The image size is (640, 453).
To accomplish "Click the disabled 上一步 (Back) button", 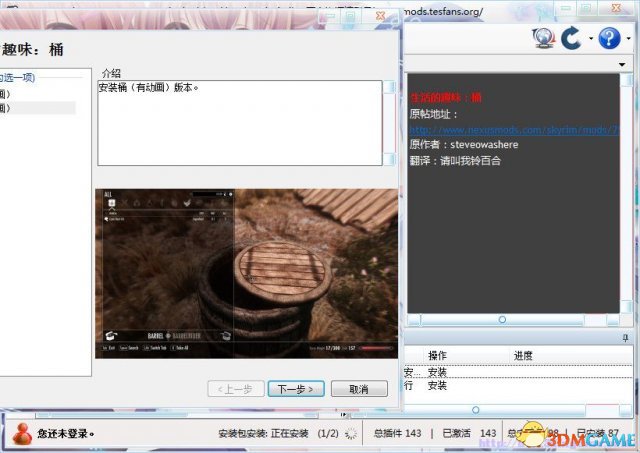I will (236, 389).
